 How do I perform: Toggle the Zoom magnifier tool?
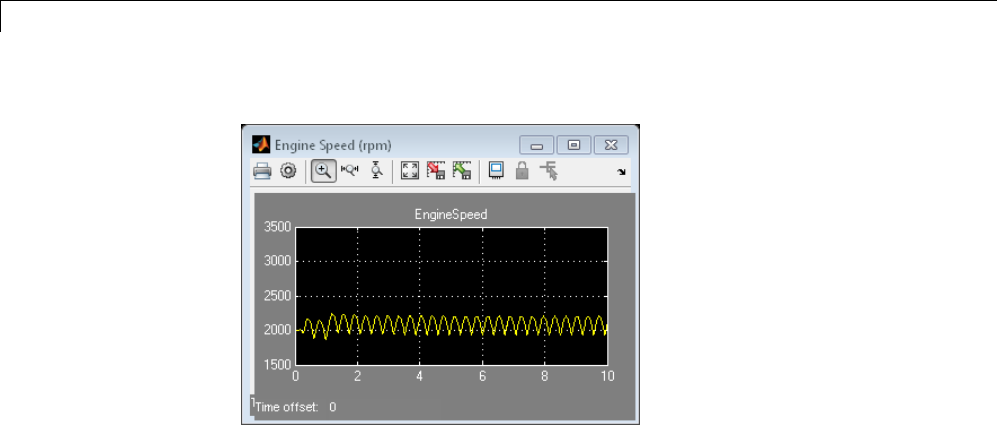324,171
